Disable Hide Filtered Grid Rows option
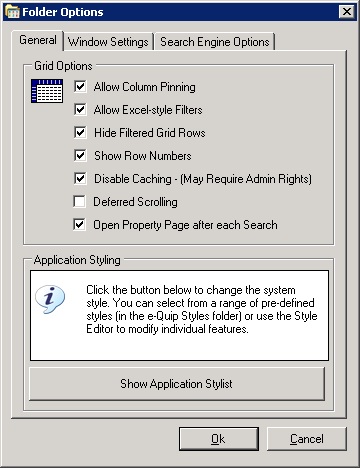This screenshot has height=468, width=360. pos(80,132)
